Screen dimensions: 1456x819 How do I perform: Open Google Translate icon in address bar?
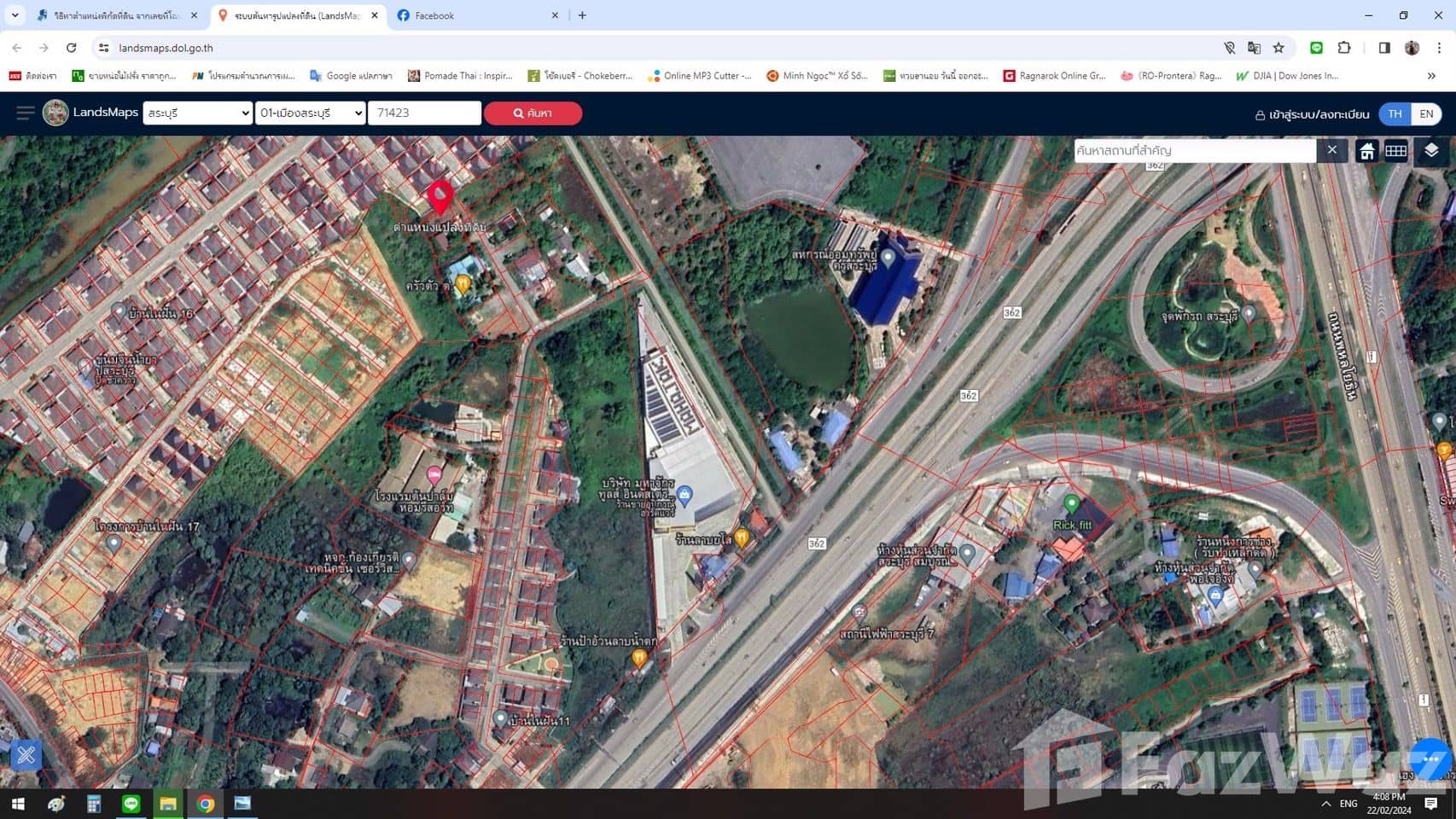coord(1254,48)
